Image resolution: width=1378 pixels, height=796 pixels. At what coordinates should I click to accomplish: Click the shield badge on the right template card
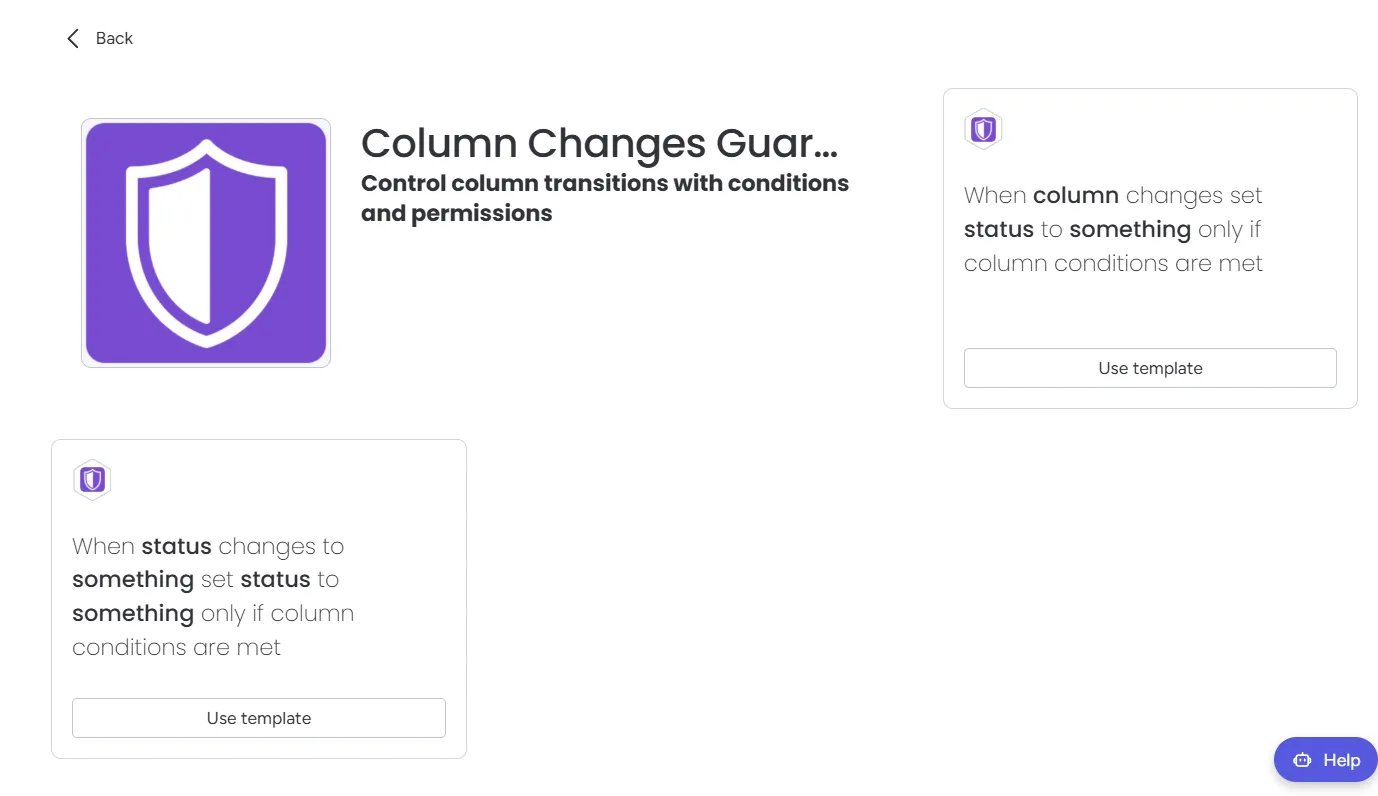(x=983, y=129)
